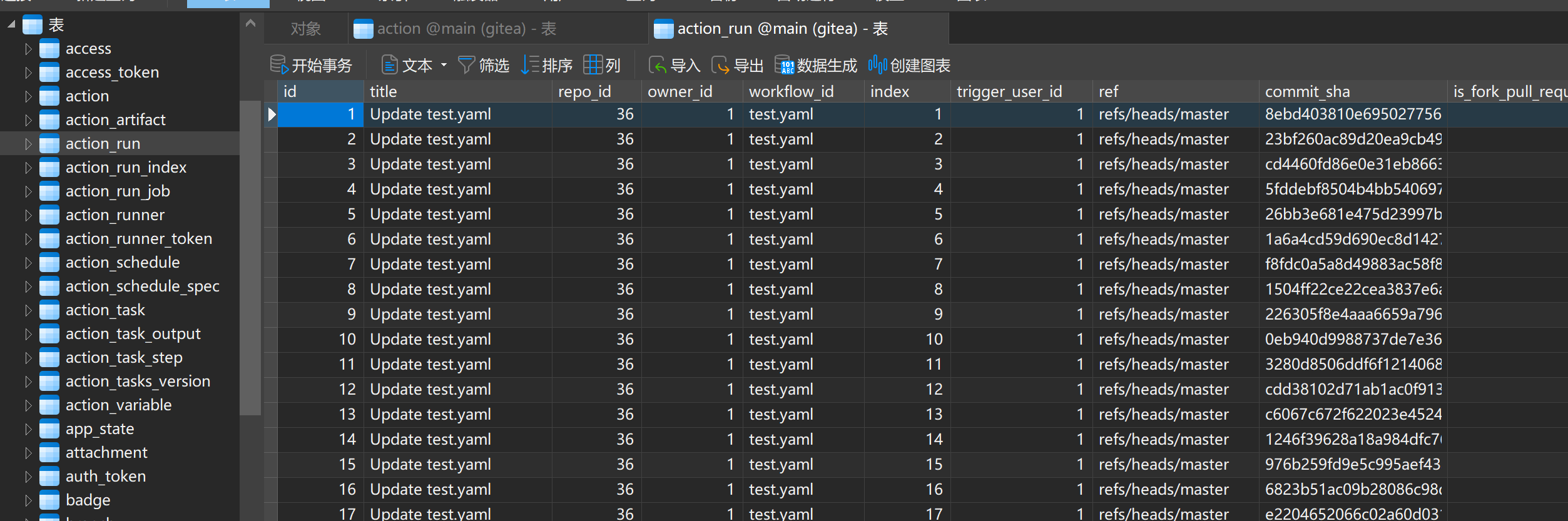Click the title column header
The height and width of the screenshot is (521, 1568).
[x=457, y=91]
